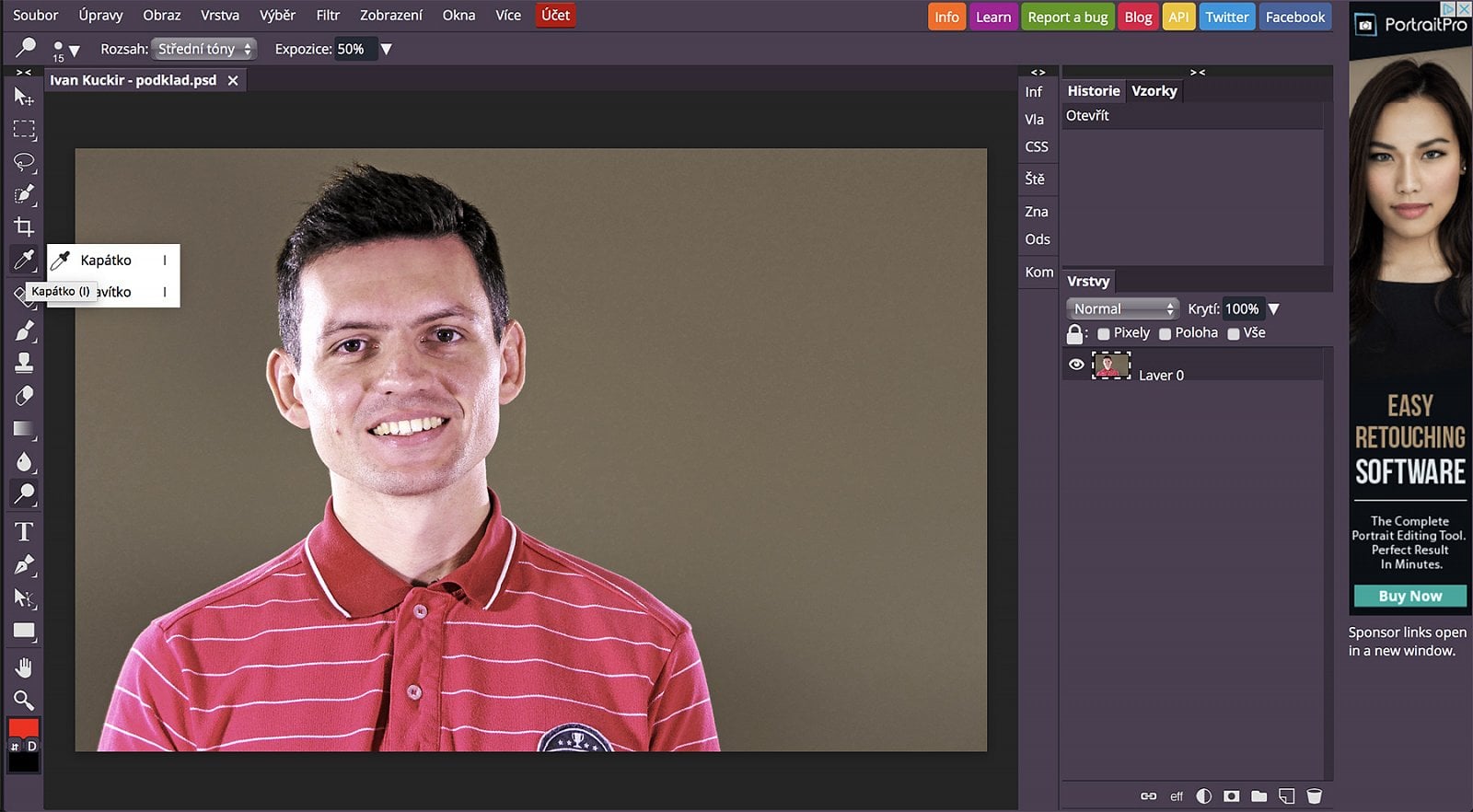Select the Brush tool
This screenshot has width=1473, height=812.
[x=24, y=330]
